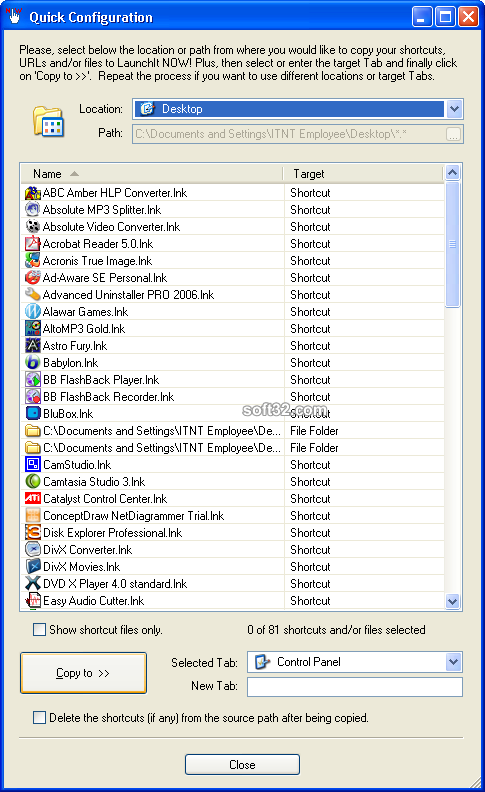Viewport: 485px width, 792px height.
Task: Click the DivX Converter icon
Action: [x=33, y=550]
